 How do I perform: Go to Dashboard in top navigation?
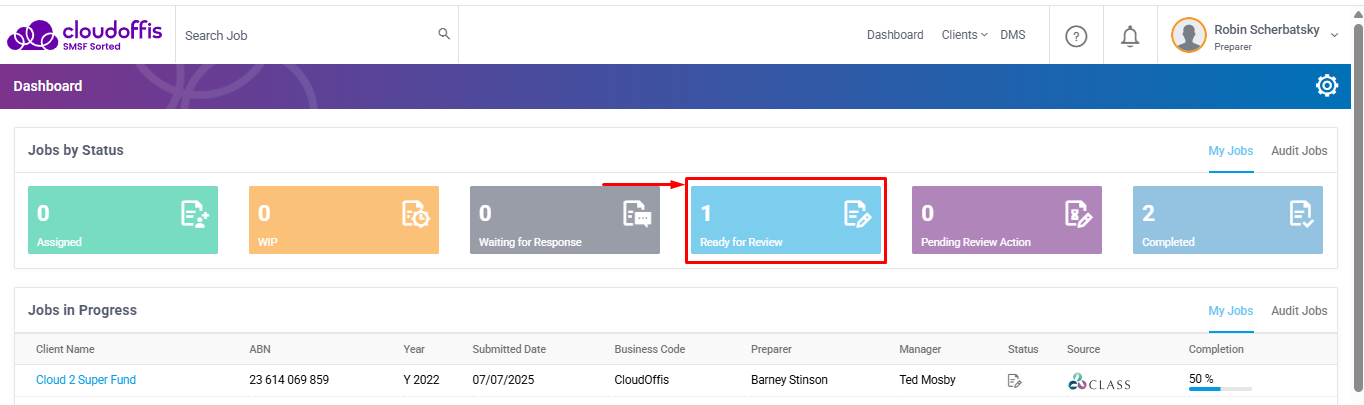(895, 35)
